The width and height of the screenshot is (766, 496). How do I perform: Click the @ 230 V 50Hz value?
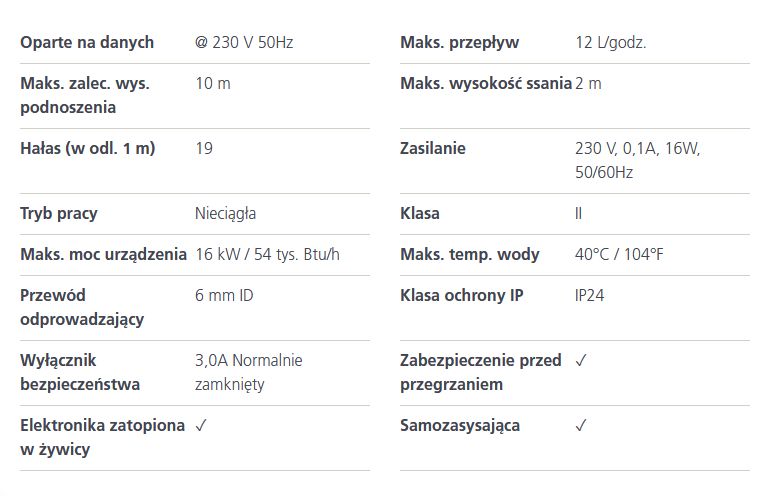[244, 43]
